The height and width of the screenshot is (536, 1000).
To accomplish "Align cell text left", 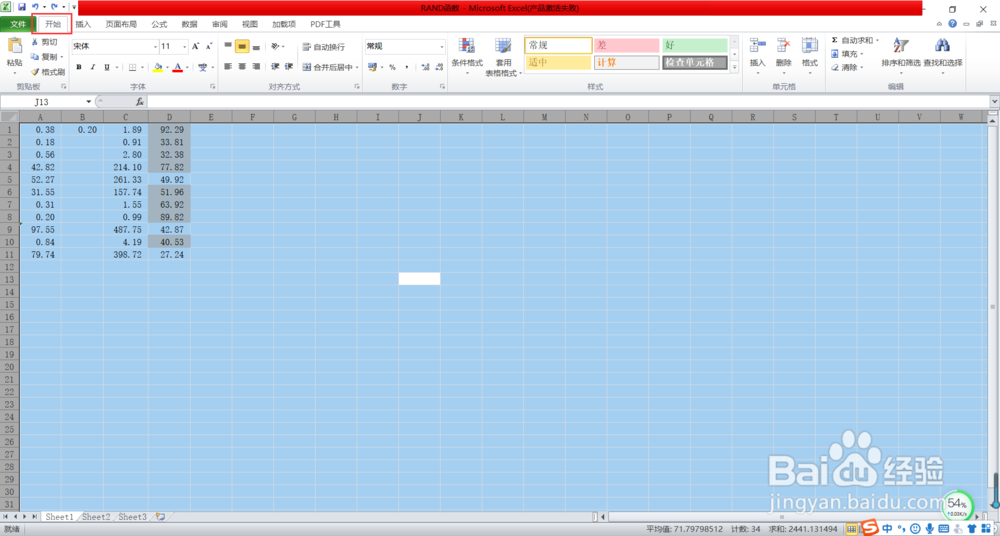I will (x=228, y=66).
